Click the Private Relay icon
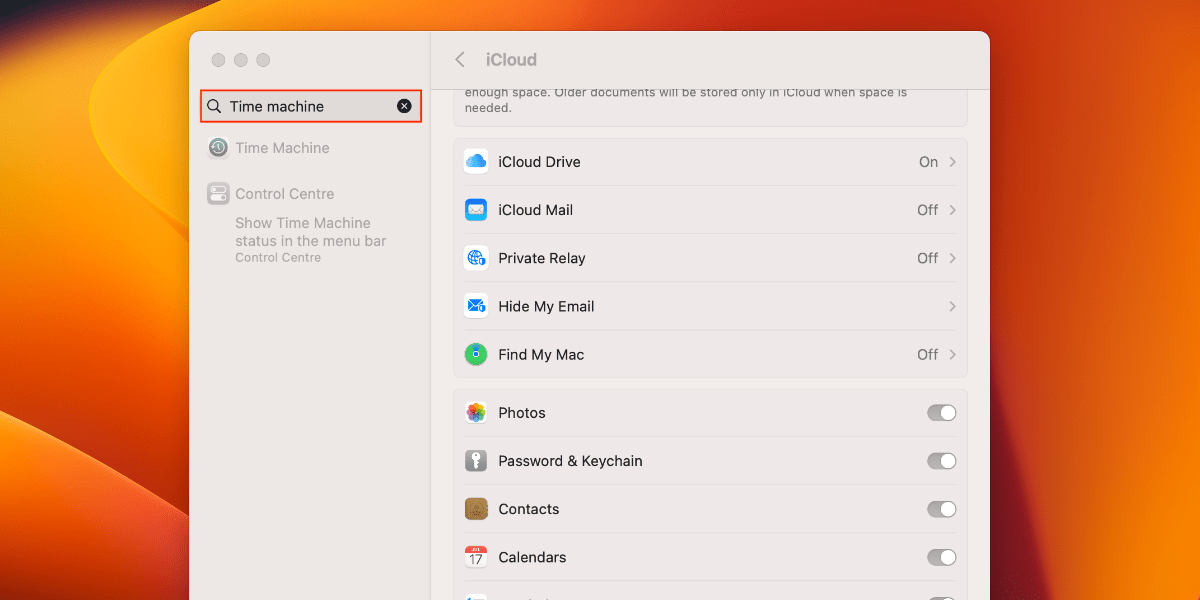This screenshot has width=1200, height=600. coord(475,257)
